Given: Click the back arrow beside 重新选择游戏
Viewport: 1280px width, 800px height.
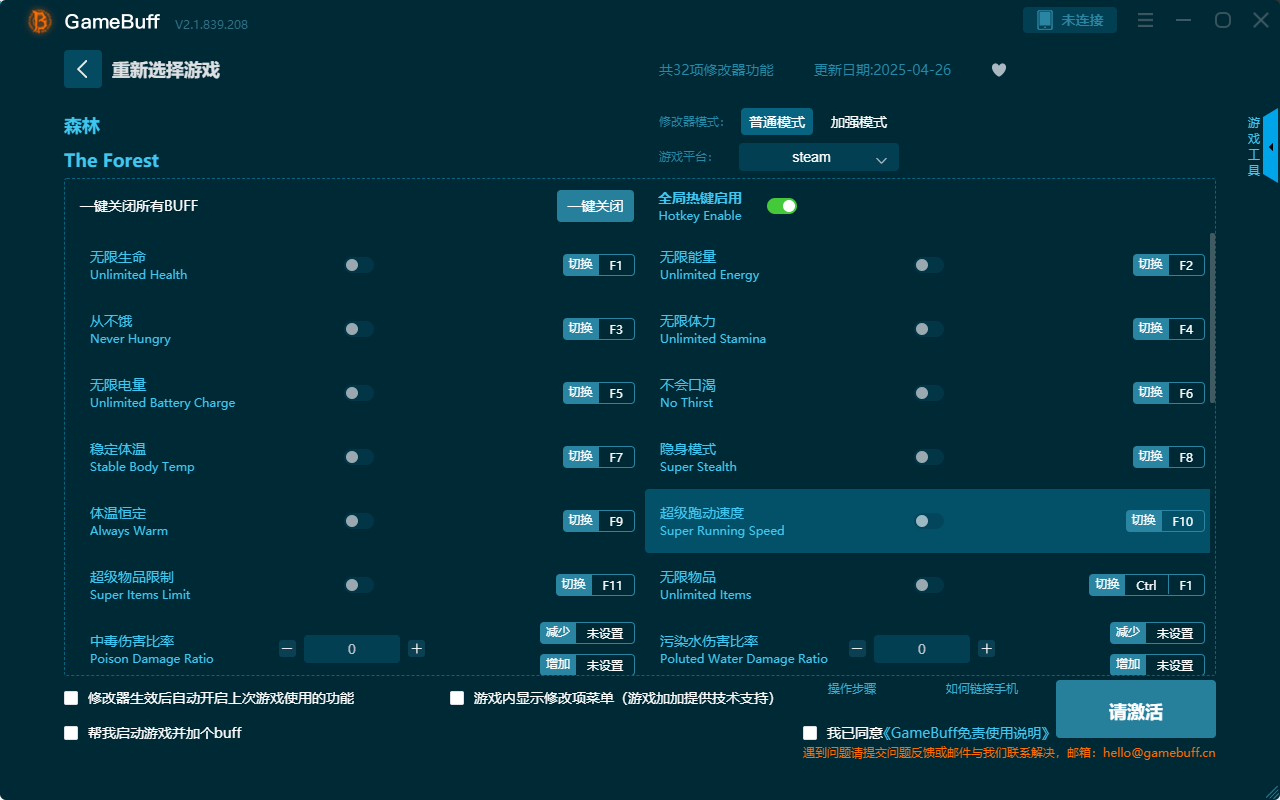Looking at the screenshot, I should coord(83,69).
